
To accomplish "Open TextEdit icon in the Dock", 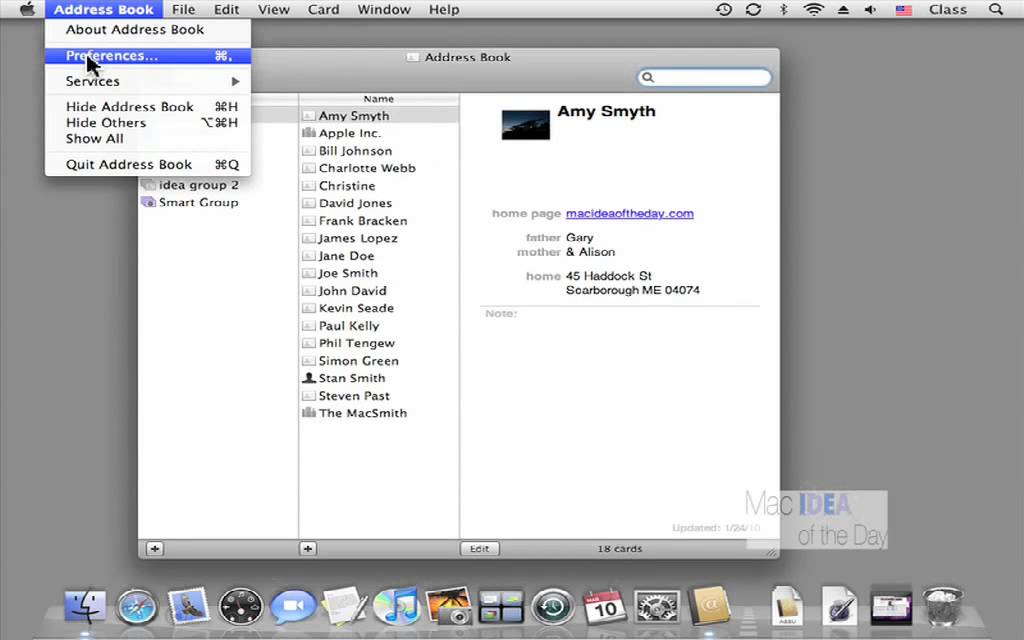I will tap(345, 606).
